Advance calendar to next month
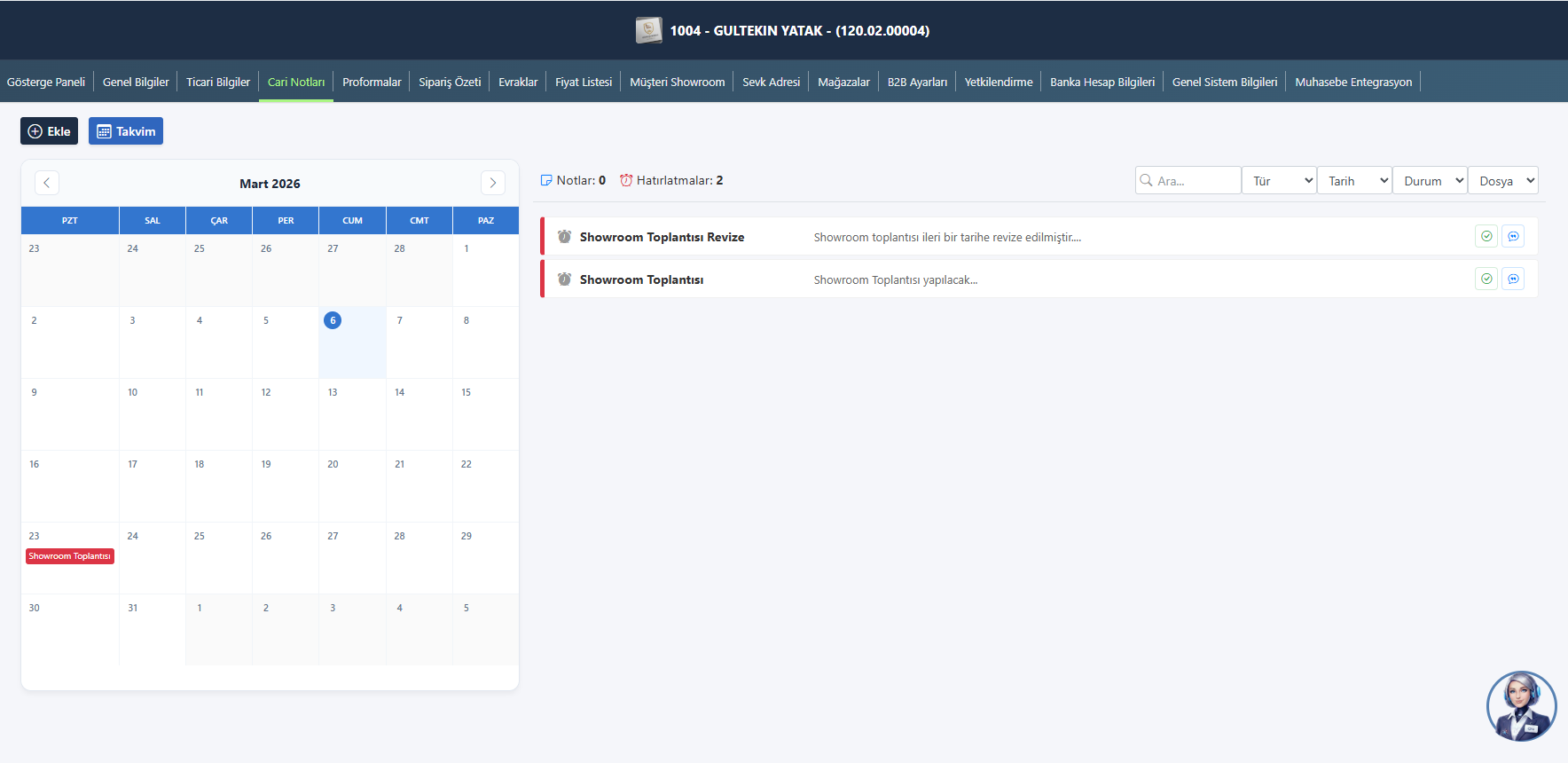Viewport: 1568px width, 763px height. click(493, 183)
